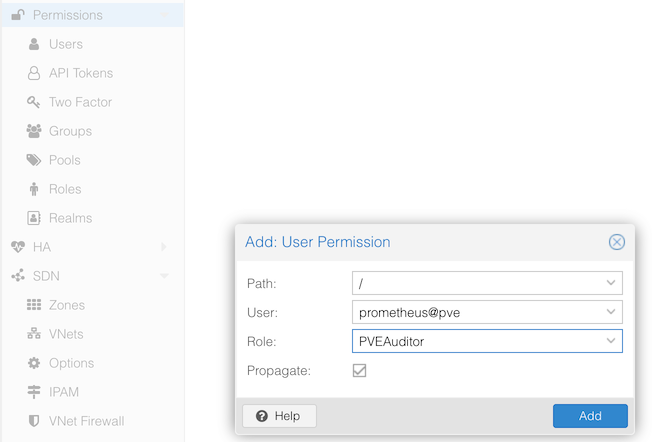The height and width of the screenshot is (442, 652).
Task: Open the User dropdown arrow
Action: pos(611,312)
